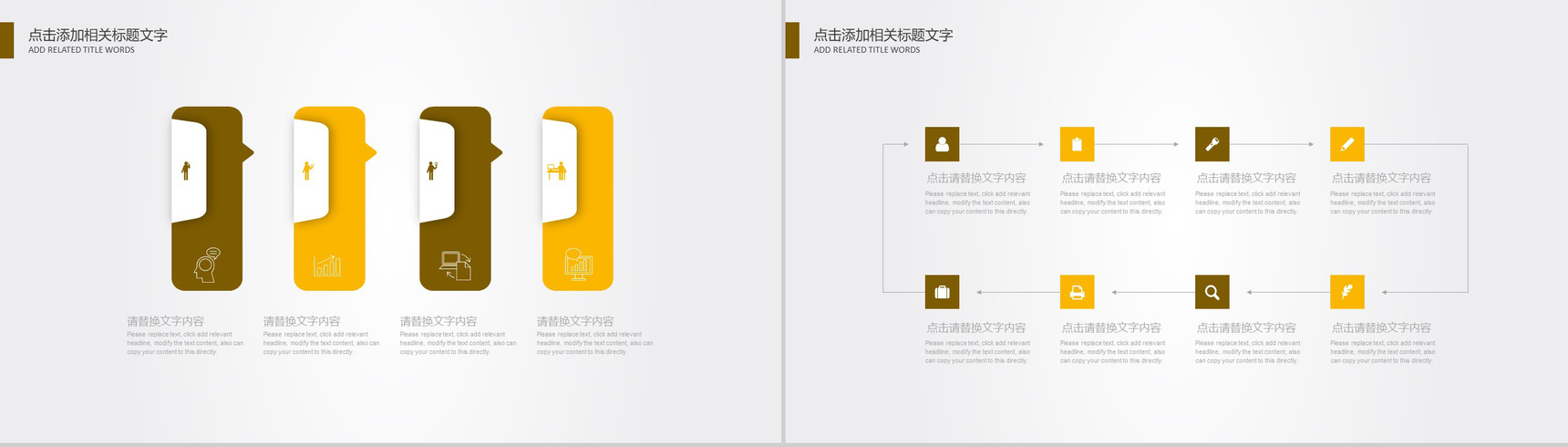Select the clipboard icon tile

pos(1077,144)
